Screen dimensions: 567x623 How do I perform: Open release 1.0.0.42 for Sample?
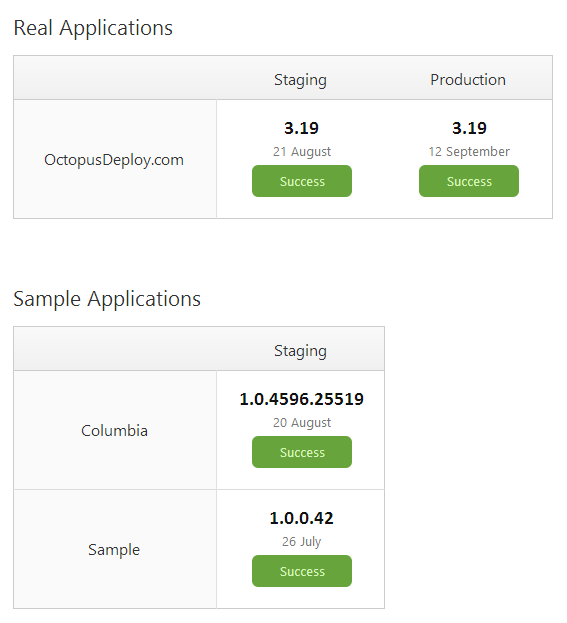(302, 518)
